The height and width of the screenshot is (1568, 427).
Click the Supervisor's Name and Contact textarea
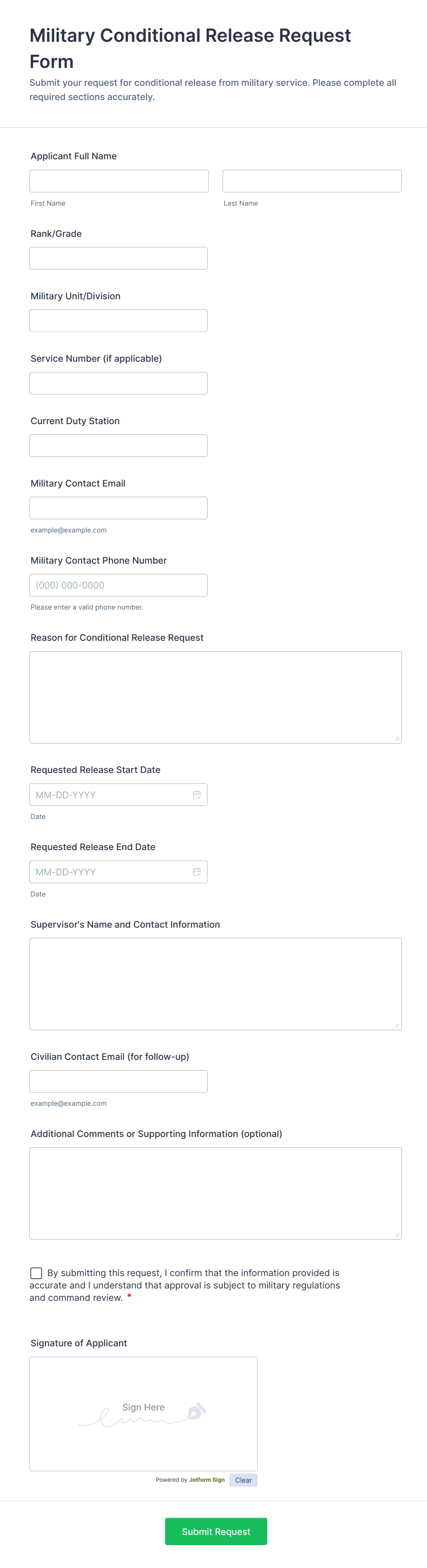click(x=215, y=984)
